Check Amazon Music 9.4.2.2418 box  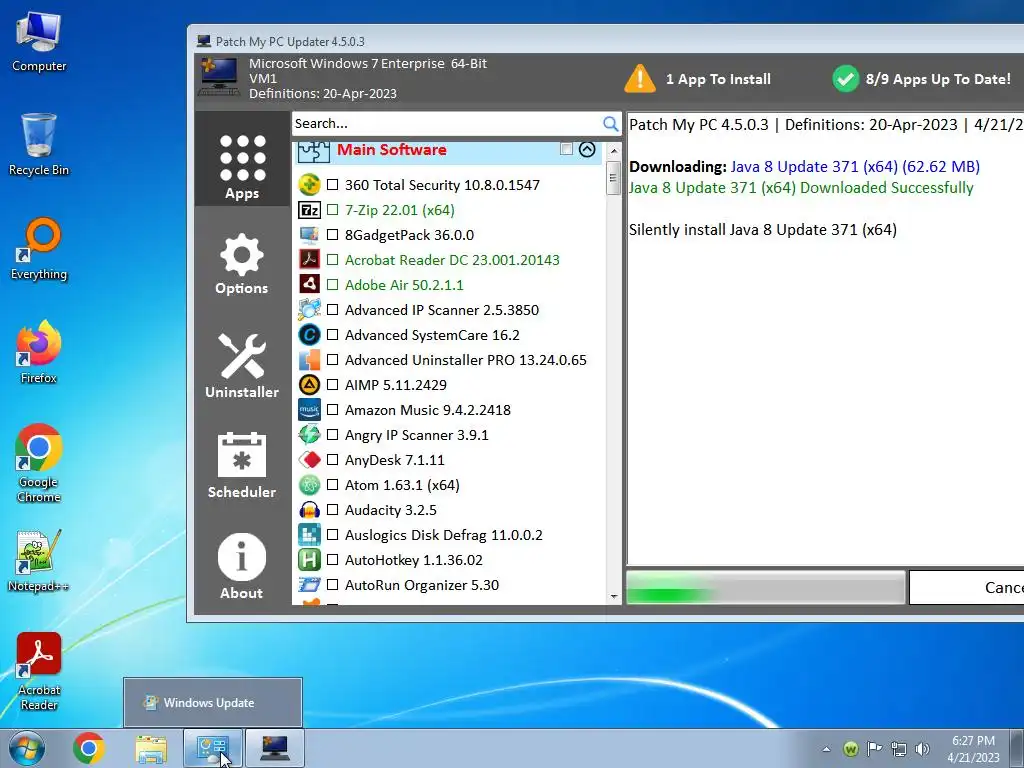tap(332, 410)
